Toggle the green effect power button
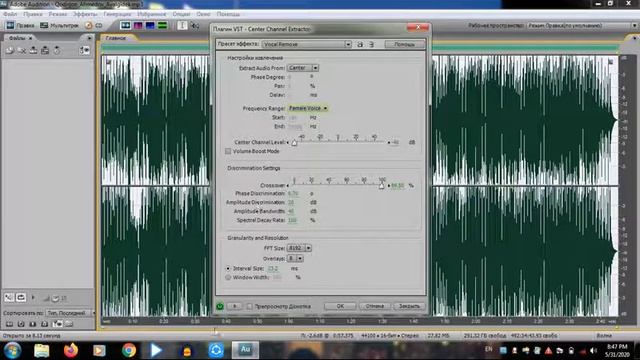 220,306
